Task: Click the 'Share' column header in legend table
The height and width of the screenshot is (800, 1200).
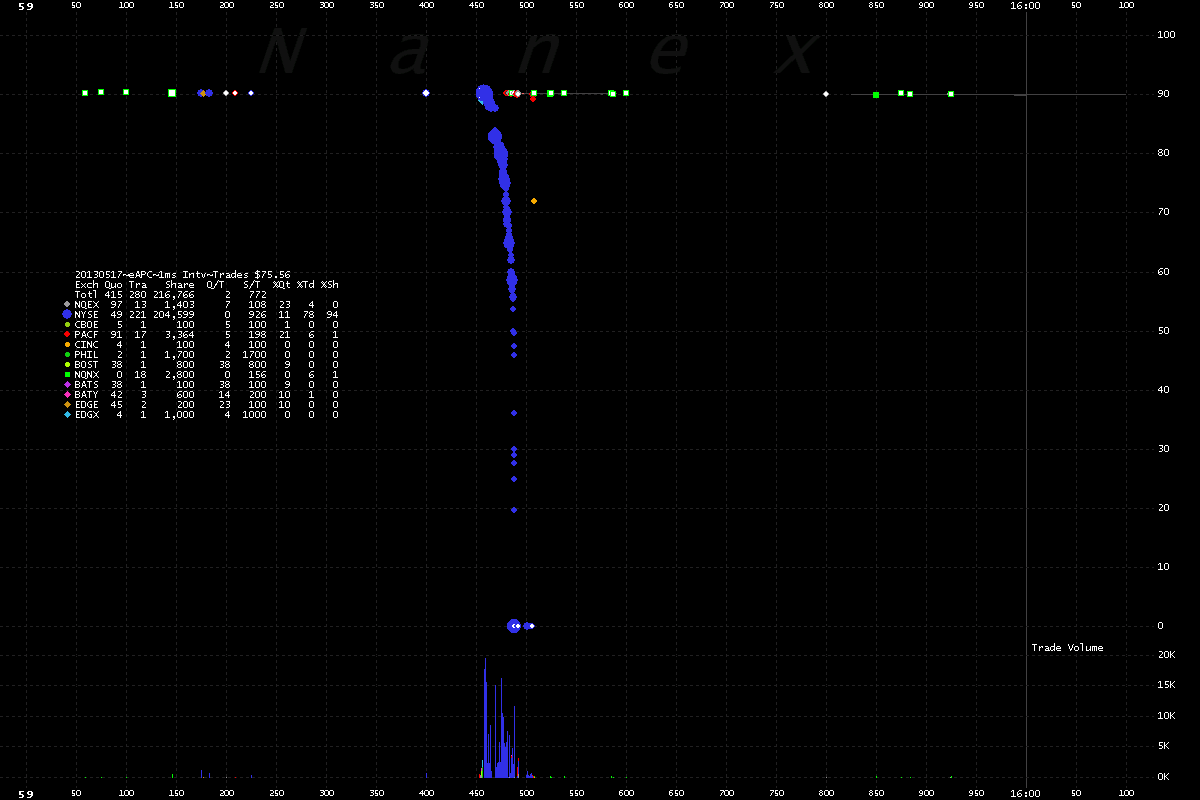Action: pos(180,284)
